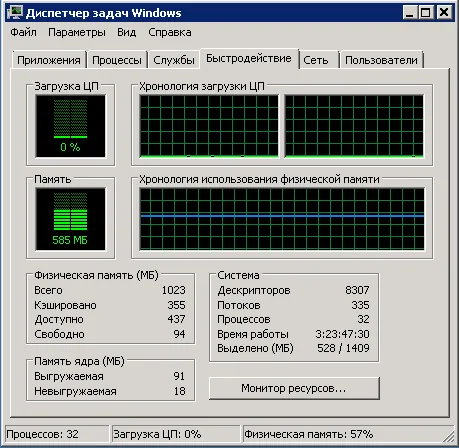Screen dimensions: 459x448
Task: Minimize the Диспетчер задач window
Action: point(410,13)
